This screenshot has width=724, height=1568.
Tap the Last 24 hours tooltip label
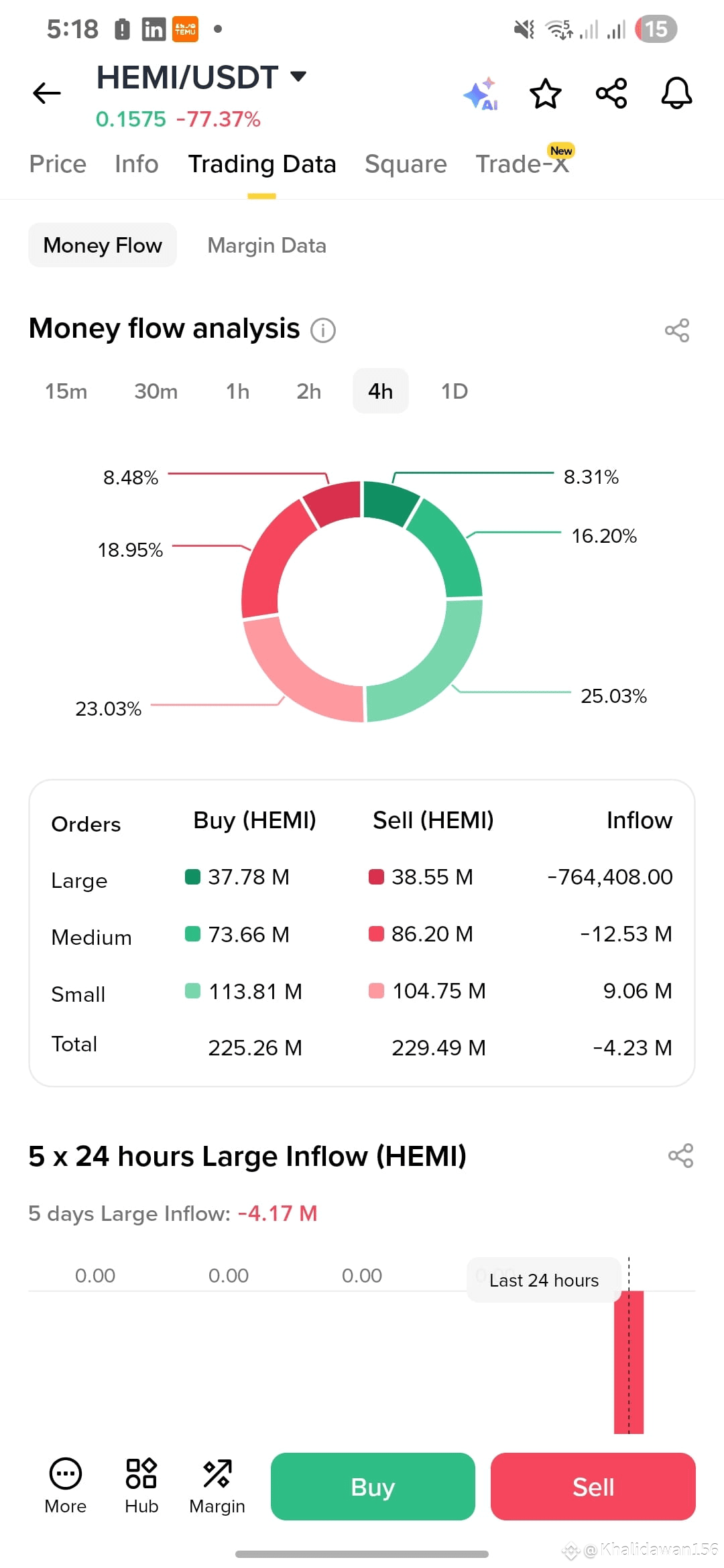544,1280
